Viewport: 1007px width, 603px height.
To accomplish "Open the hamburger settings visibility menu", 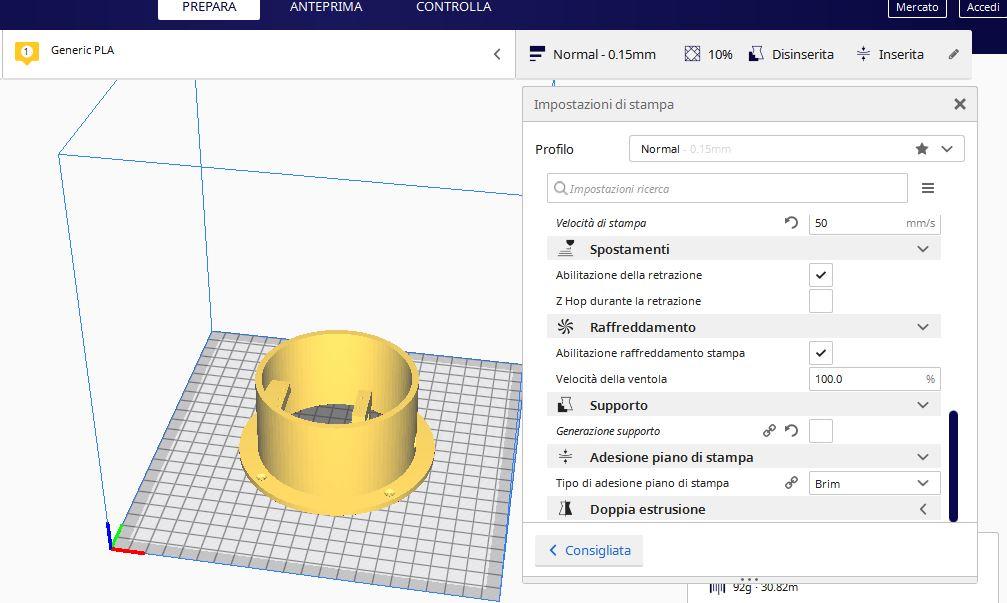I will [x=927, y=188].
